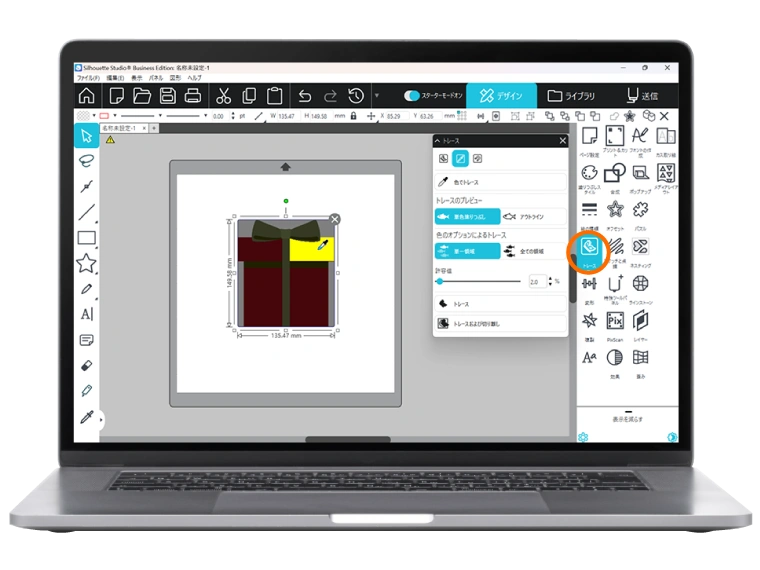Adjust the tolerance slider handle
Viewport: 760px width, 570px height.
point(440,282)
